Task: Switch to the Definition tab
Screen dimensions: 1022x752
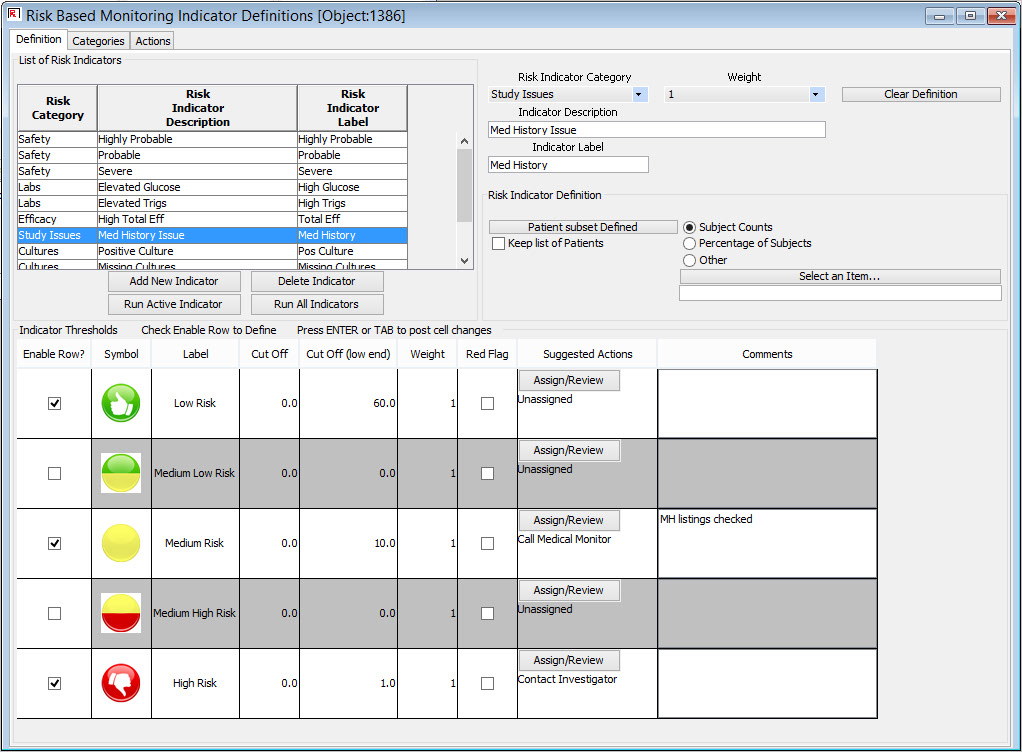Action: click(x=38, y=39)
